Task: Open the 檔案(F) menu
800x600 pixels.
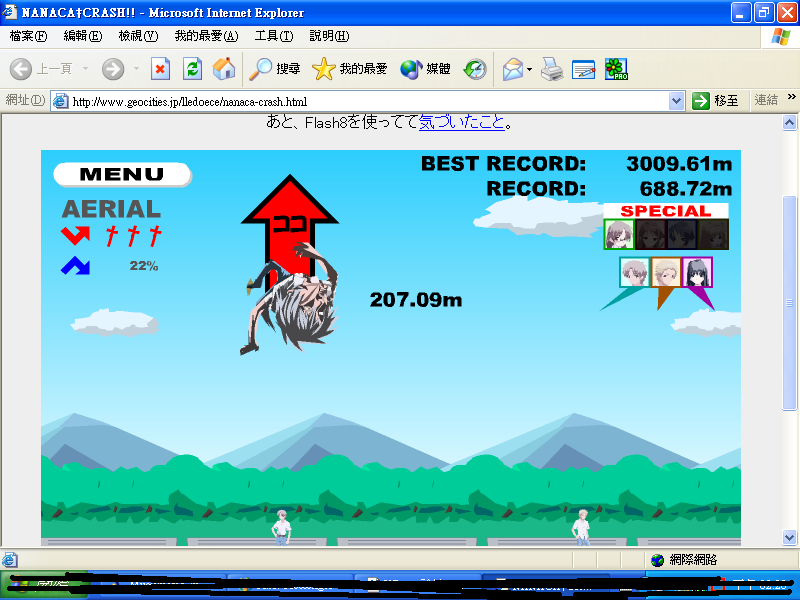Action: click(x=28, y=36)
